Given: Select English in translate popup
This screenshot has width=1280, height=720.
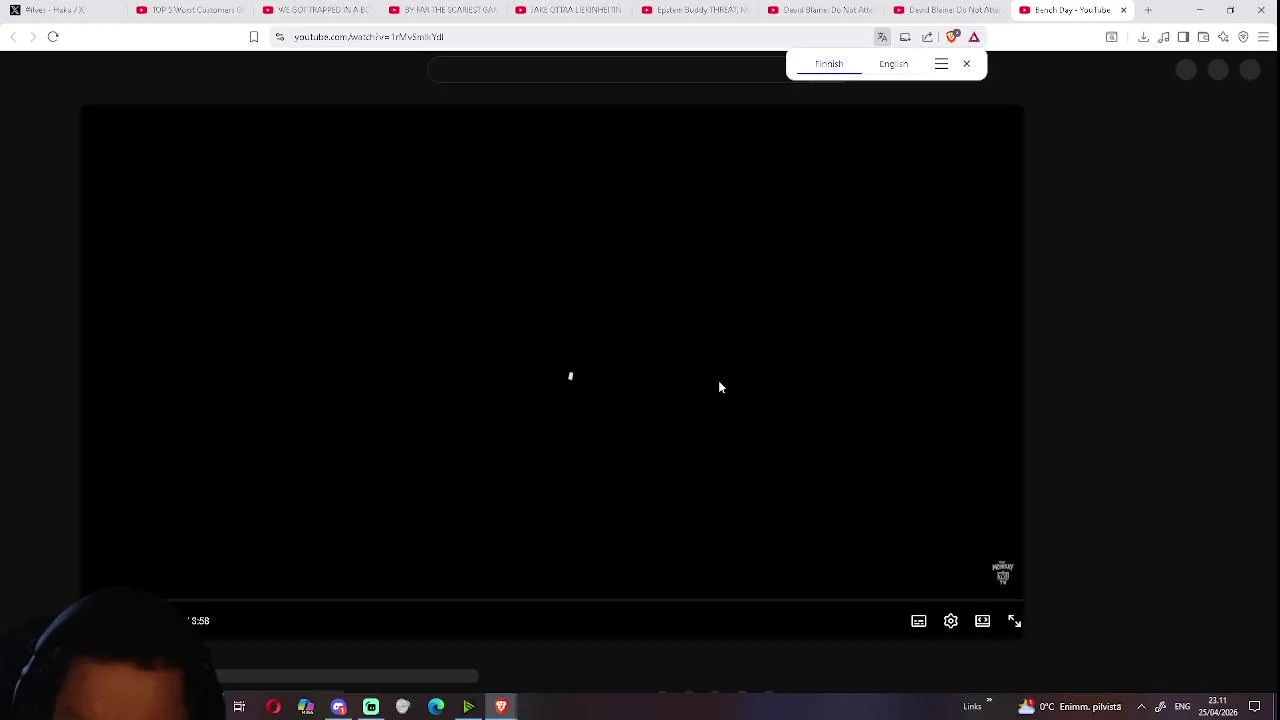Looking at the screenshot, I should coord(894,64).
